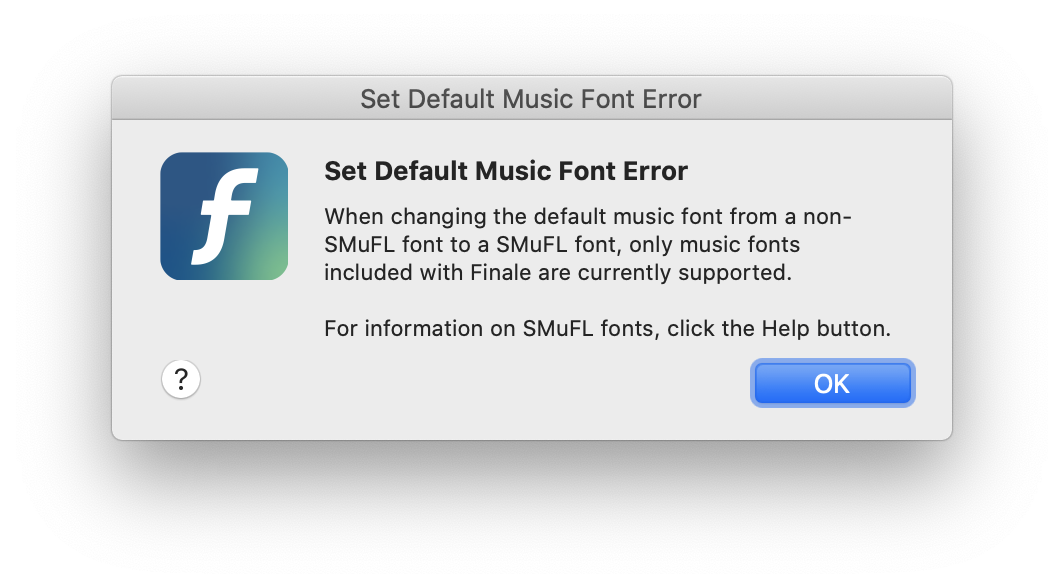Confirm the dialog with the highlighted OK button
This screenshot has width=1064, height=588.
click(x=832, y=383)
